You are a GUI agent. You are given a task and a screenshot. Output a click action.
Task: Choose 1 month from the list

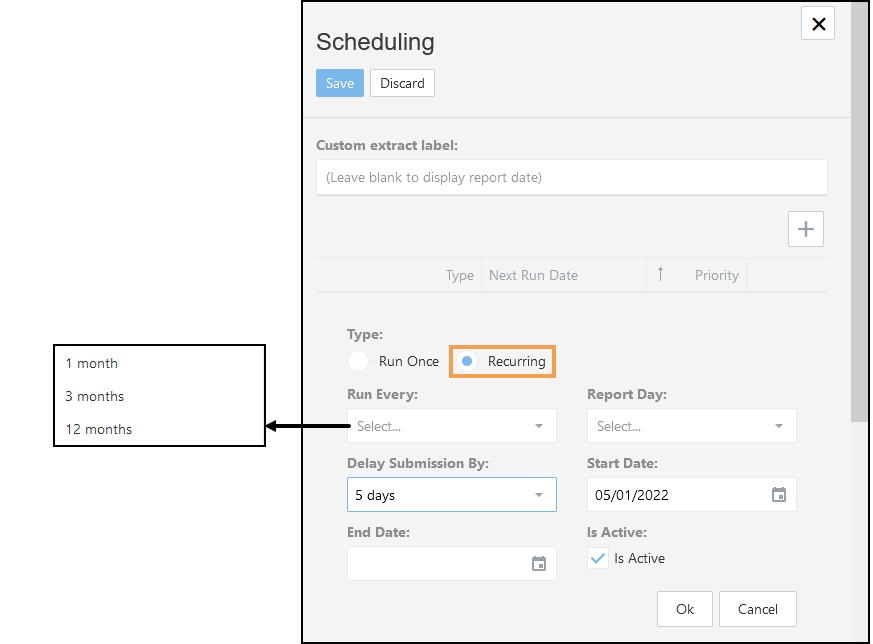click(92, 363)
